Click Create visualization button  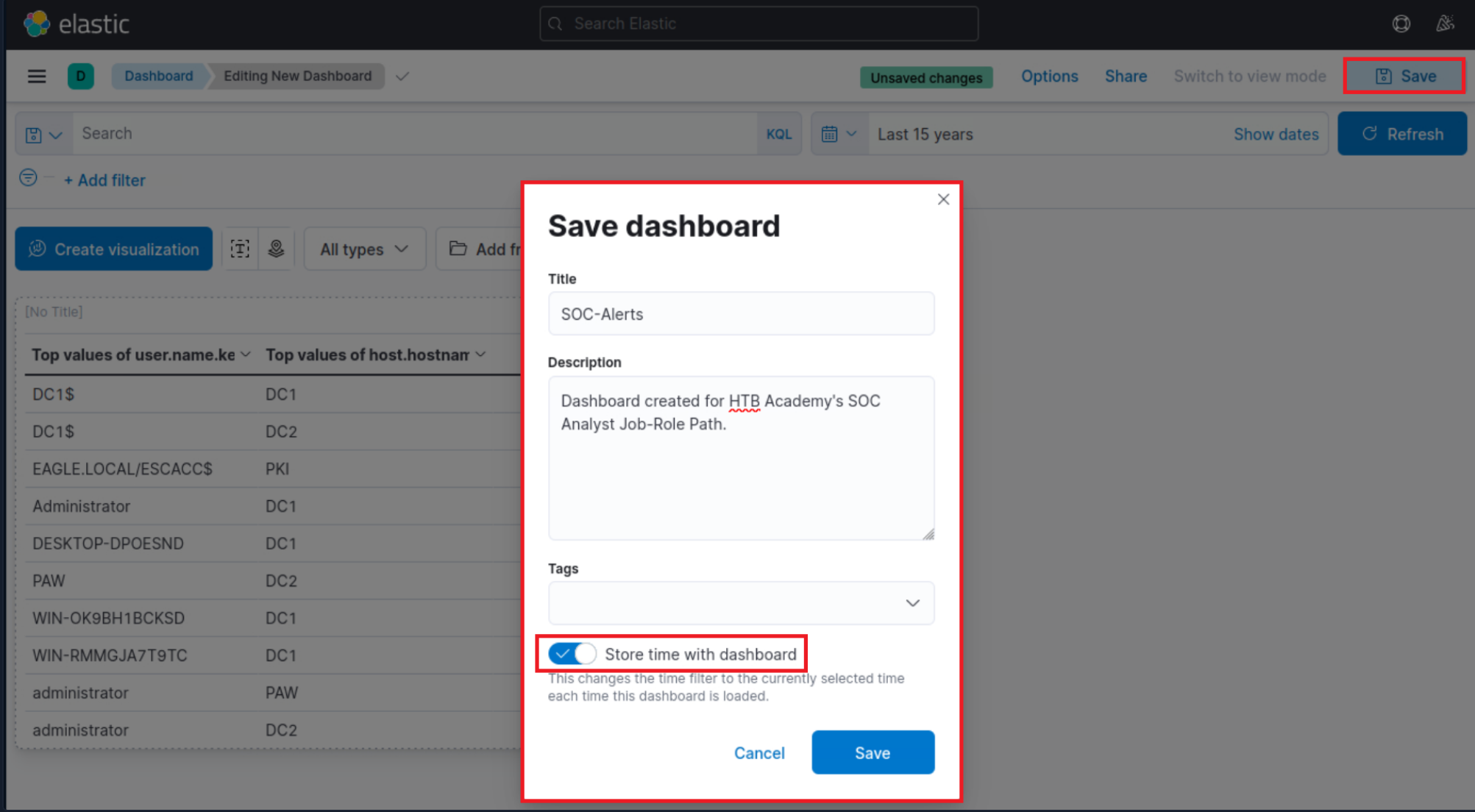pos(114,249)
